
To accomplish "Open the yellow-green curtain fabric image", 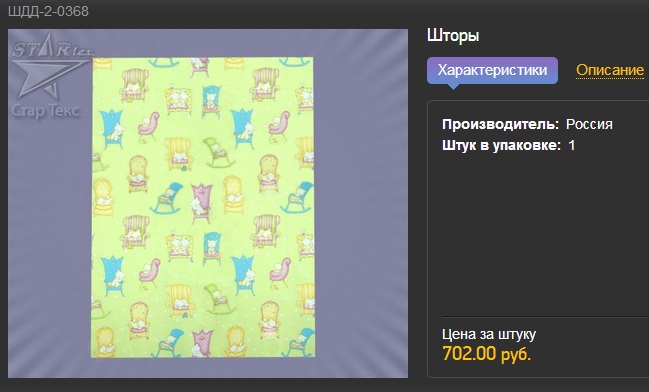I will [x=202, y=207].
